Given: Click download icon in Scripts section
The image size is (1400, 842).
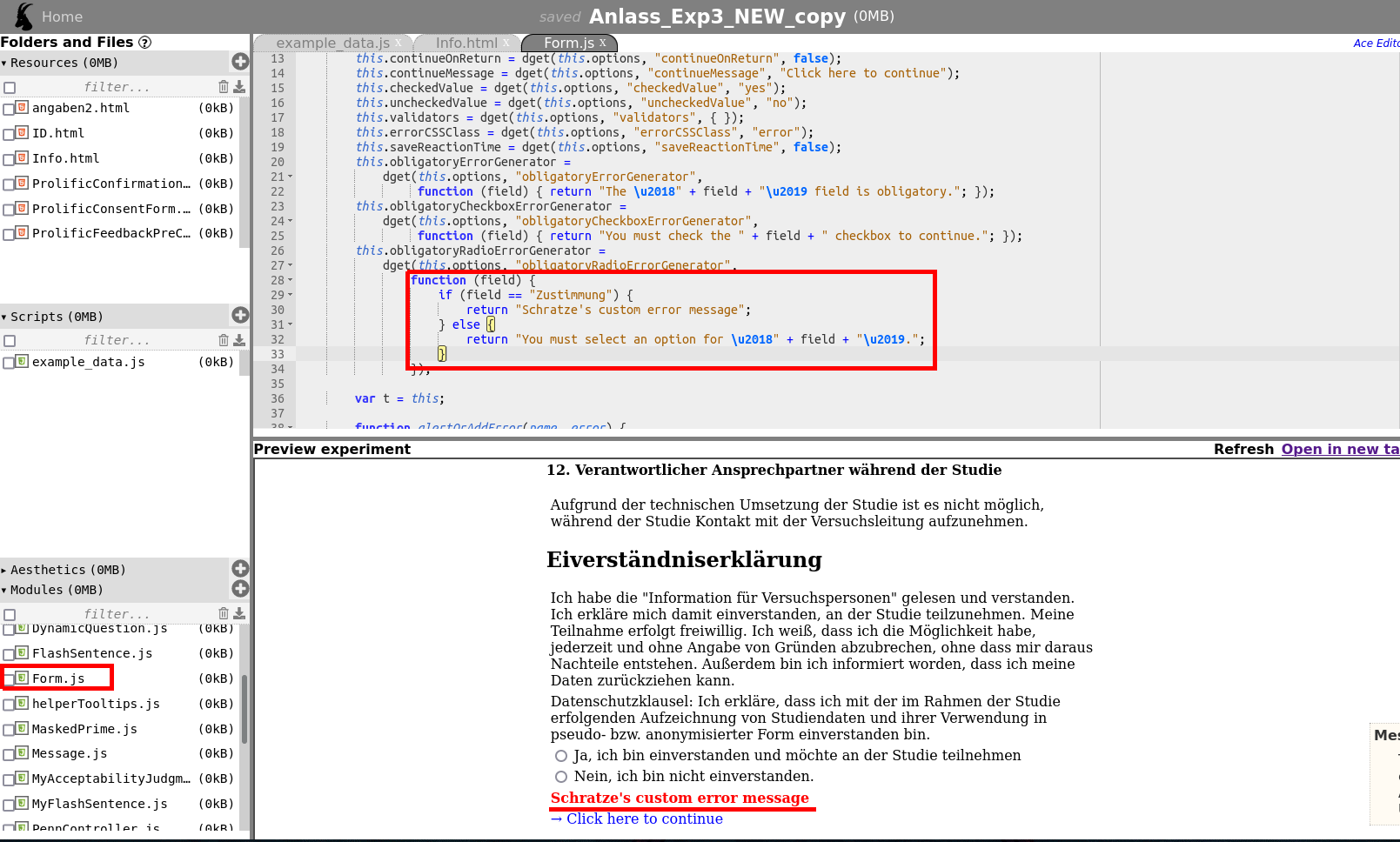Looking at the screenshot, I should 239,340.
